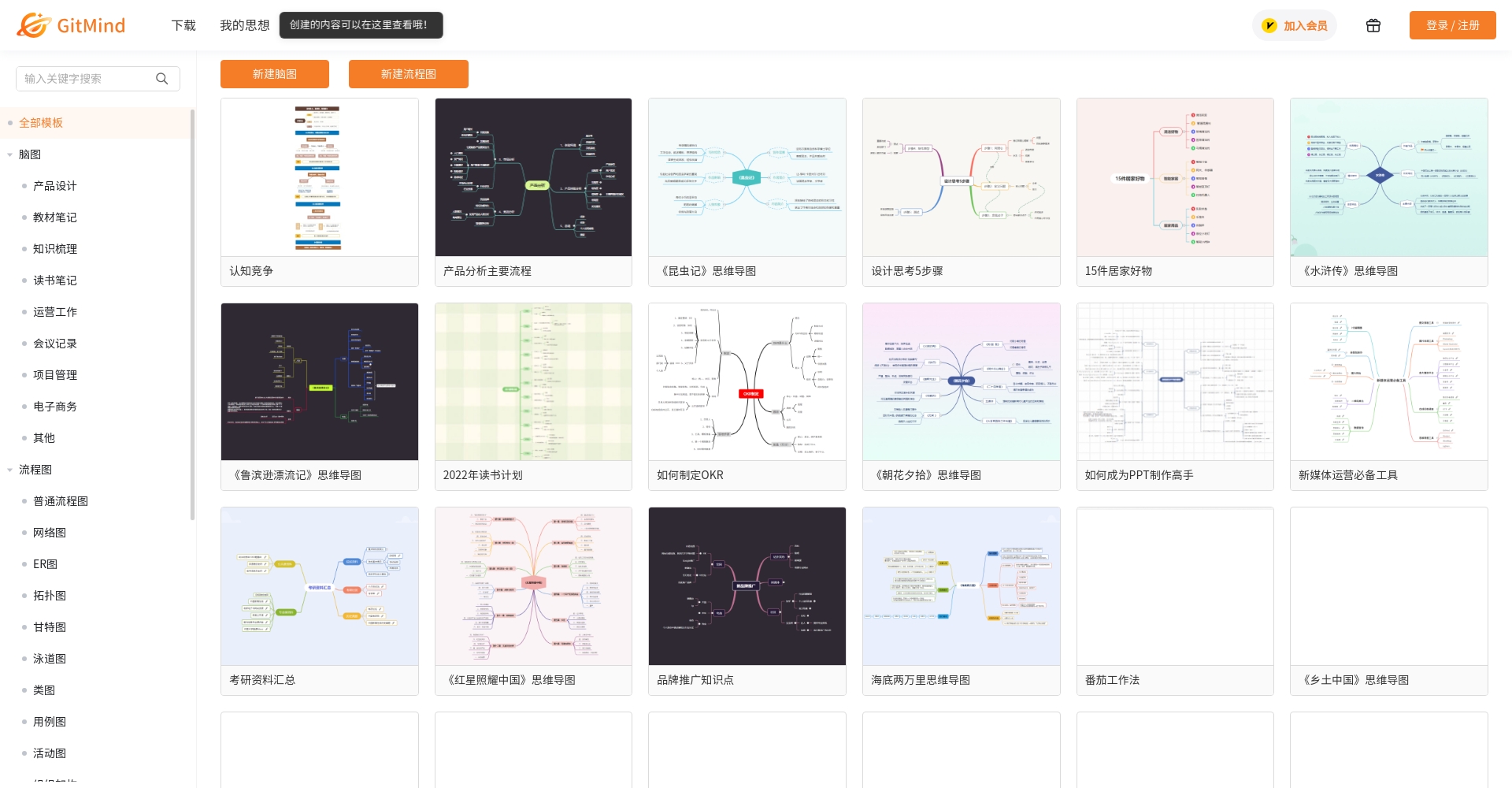Select 全部模板 in the sidebar

pos(41,123)
